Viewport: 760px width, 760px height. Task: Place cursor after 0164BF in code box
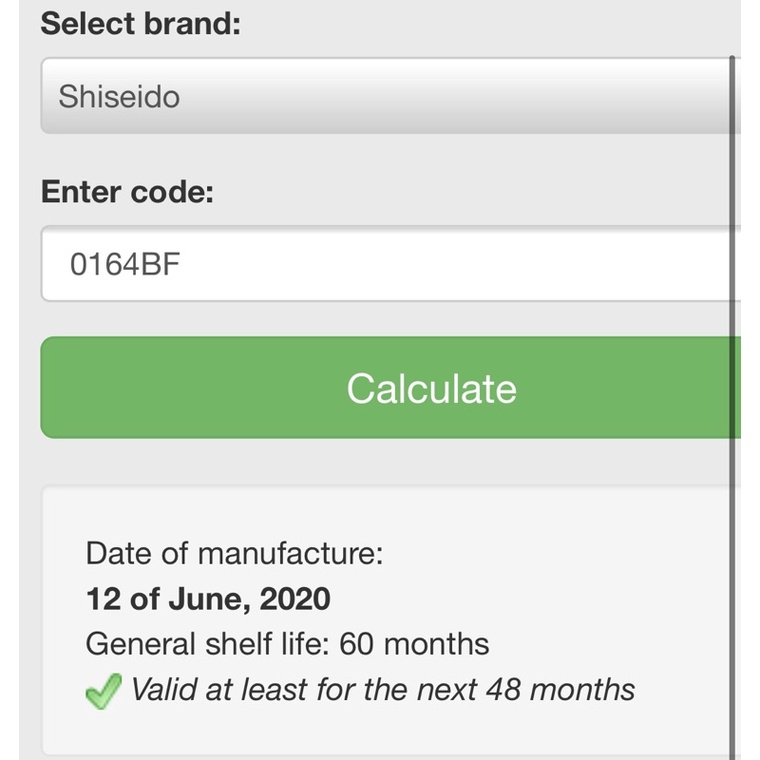pos(182,265)
